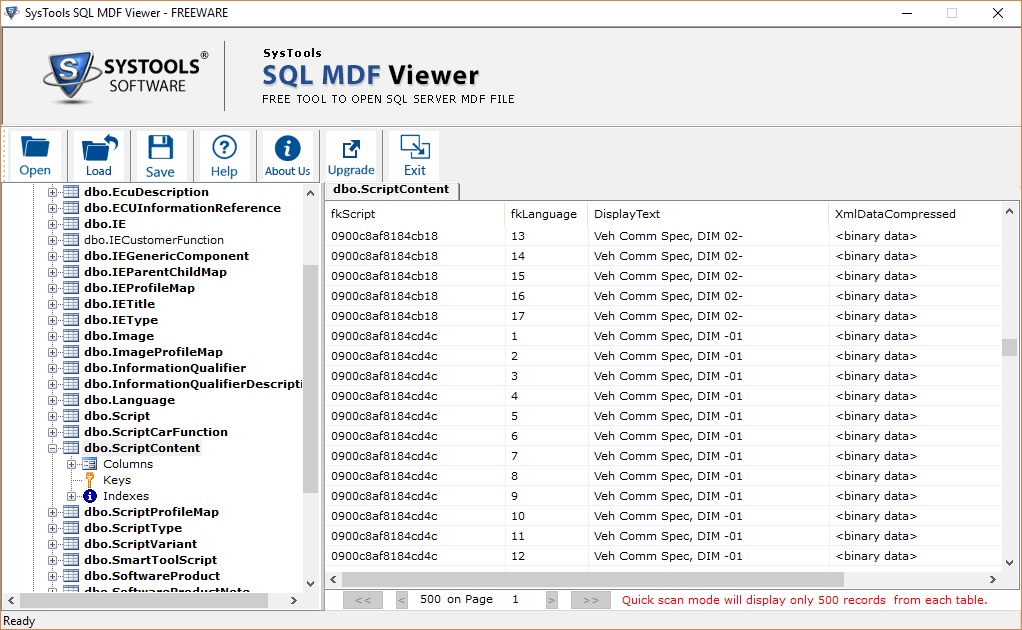Go to the previous page of records
This screenshot has height=630, width=1022.
pyautogui.click(x=402, y=600)
